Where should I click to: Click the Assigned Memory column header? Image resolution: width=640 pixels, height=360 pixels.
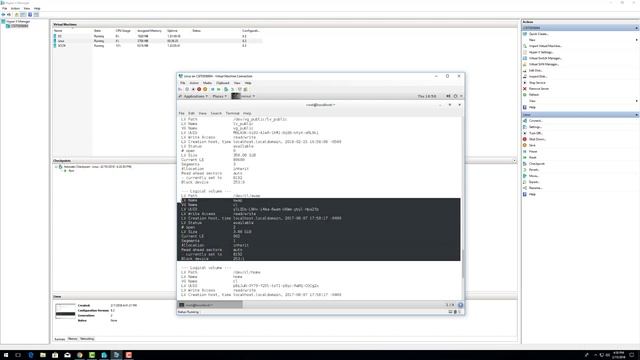click(149, 31)
